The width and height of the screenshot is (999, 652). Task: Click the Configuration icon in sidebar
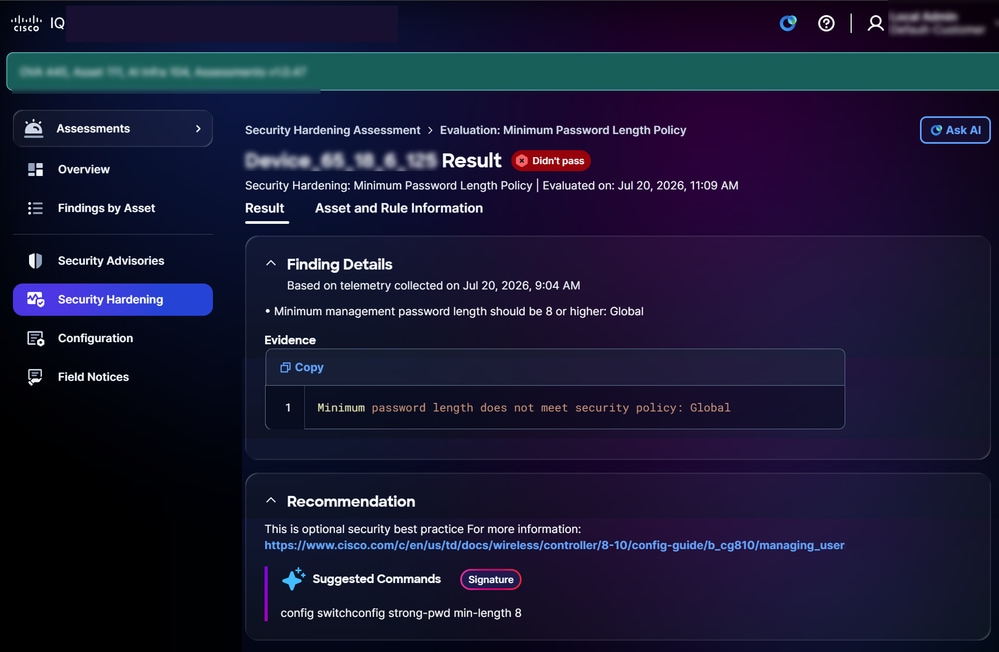pyautogui.click(x=36, y=338)
